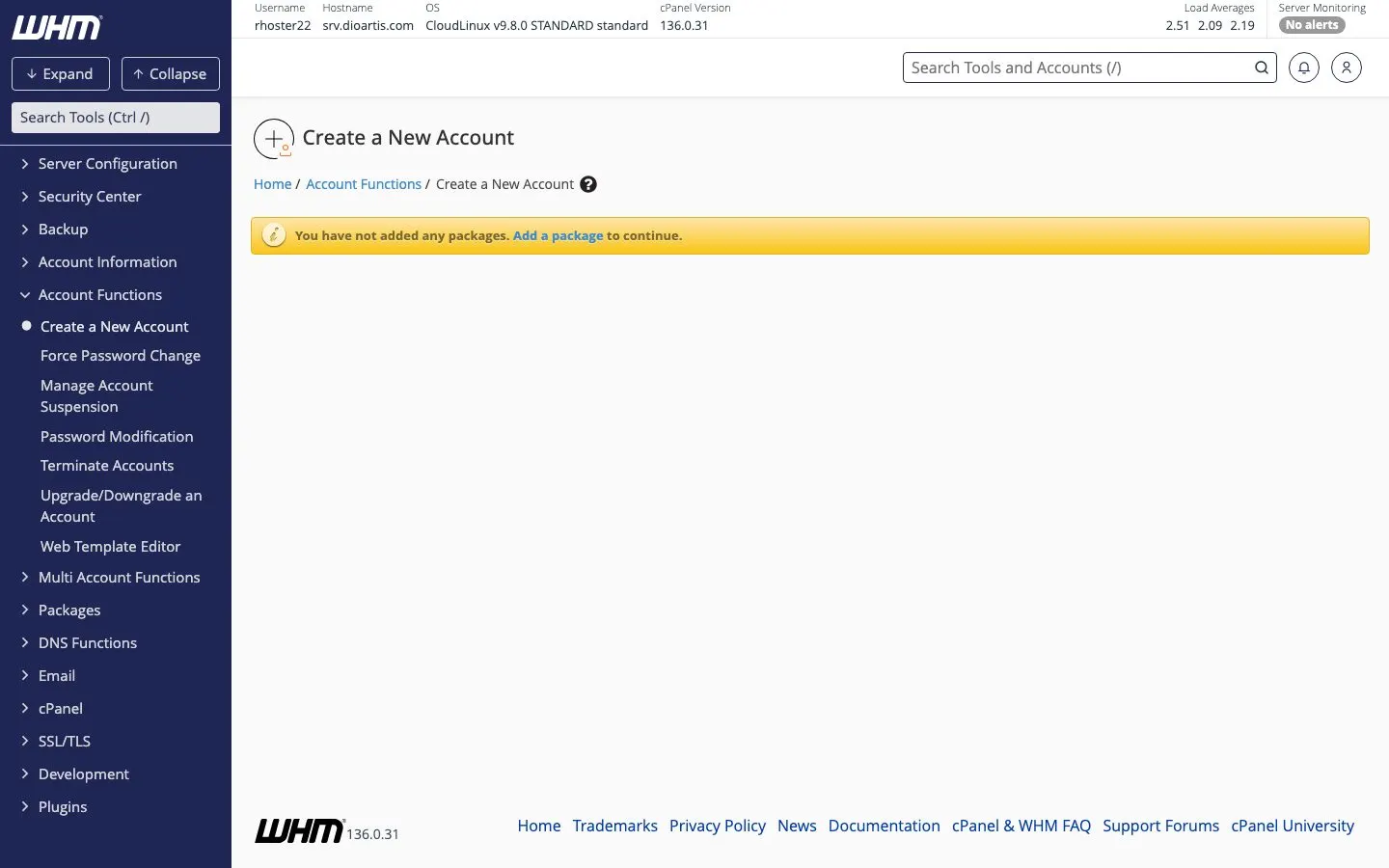Click the WHM logo in the sidebar
Image resolution: width=1389 pixels, height=868 pixels.
57,28
